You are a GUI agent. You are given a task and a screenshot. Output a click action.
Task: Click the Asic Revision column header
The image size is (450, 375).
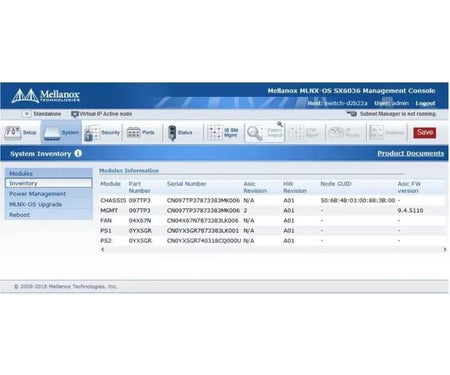[x=255, y=187]
